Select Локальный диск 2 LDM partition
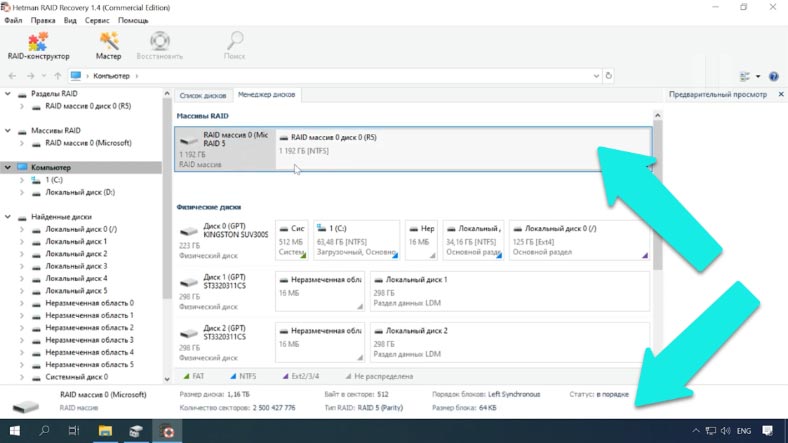The image size is (788, 443). (510, 343)
